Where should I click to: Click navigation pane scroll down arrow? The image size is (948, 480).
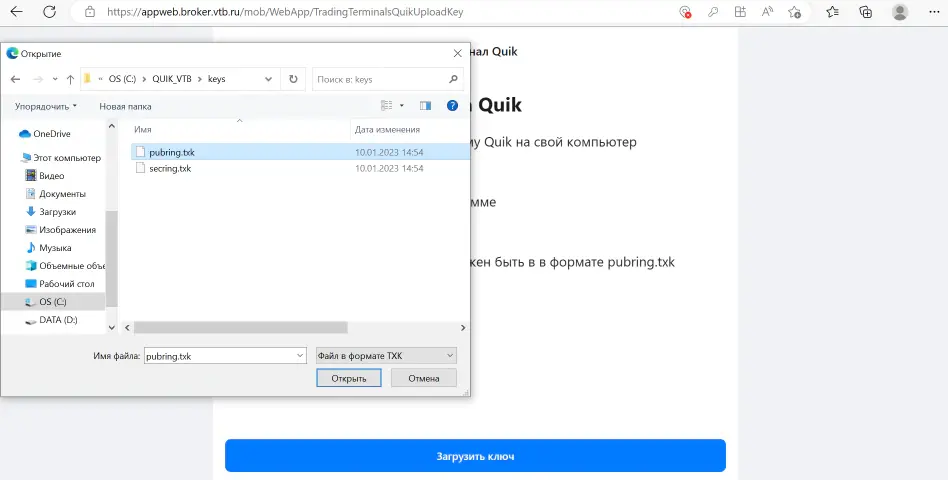click(111, 328)
